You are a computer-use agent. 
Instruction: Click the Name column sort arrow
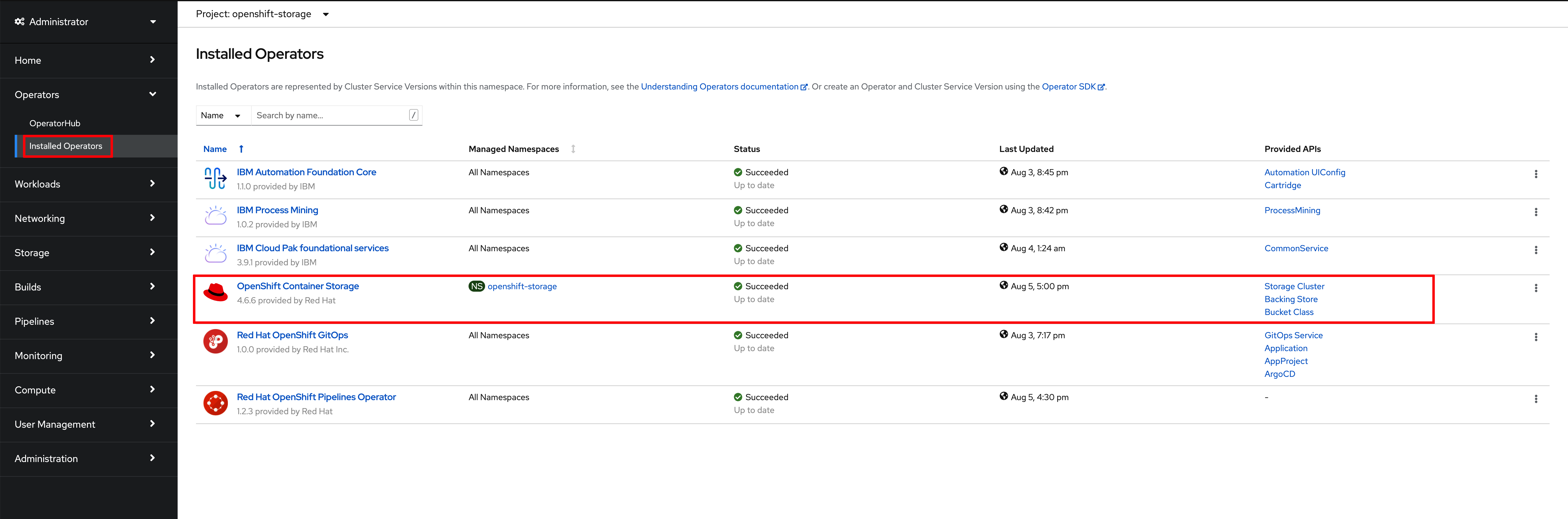(x=241, y=149)
